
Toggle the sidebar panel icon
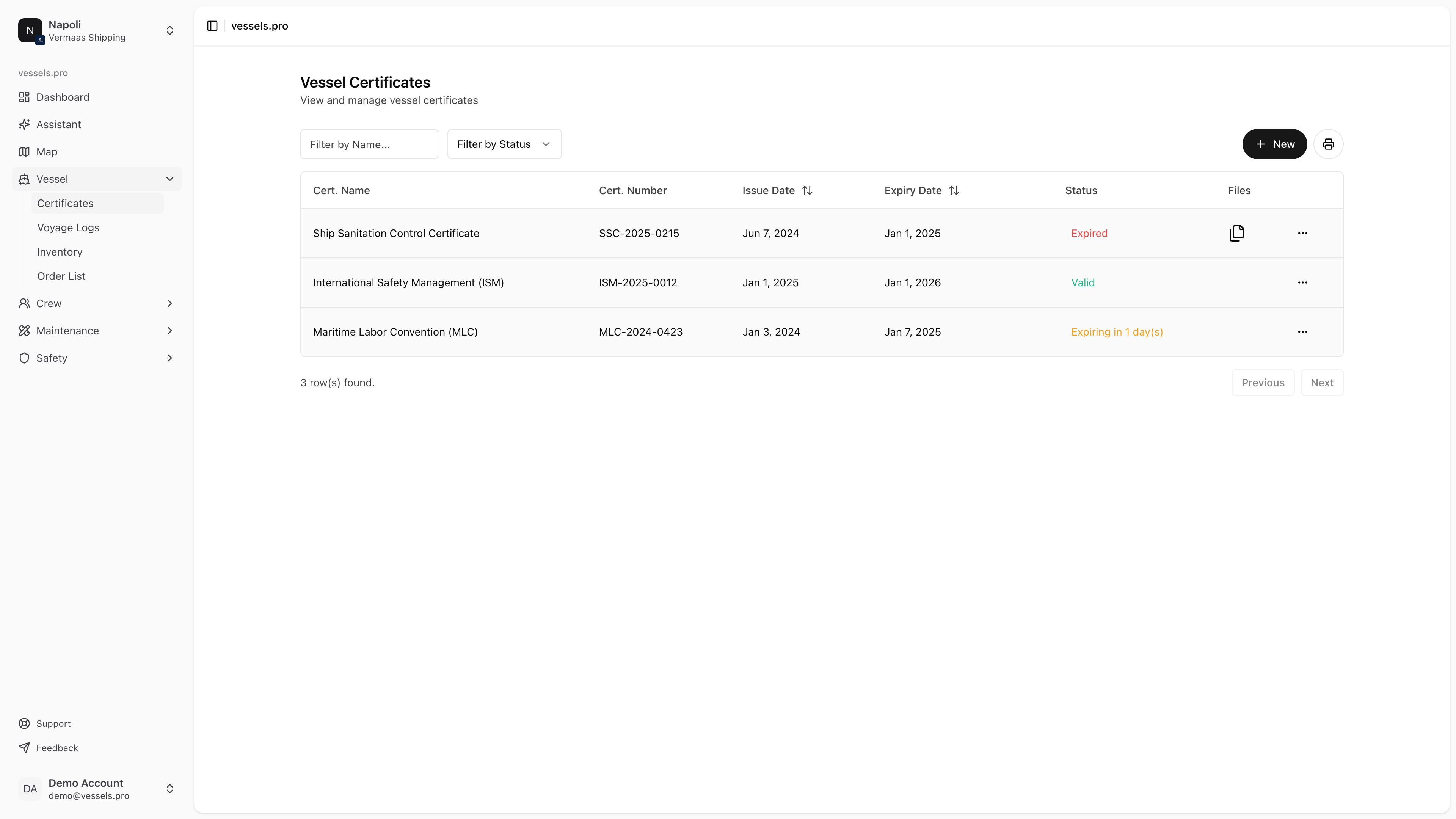pos(212,26)
